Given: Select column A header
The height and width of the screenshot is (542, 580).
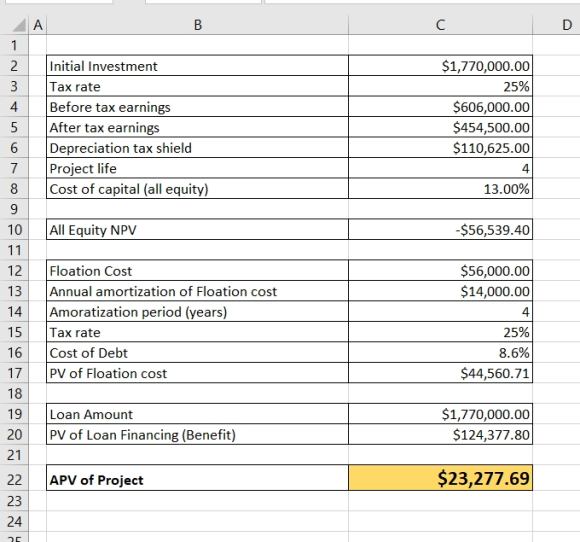Looking at the screenshot, I should (38, 25).
